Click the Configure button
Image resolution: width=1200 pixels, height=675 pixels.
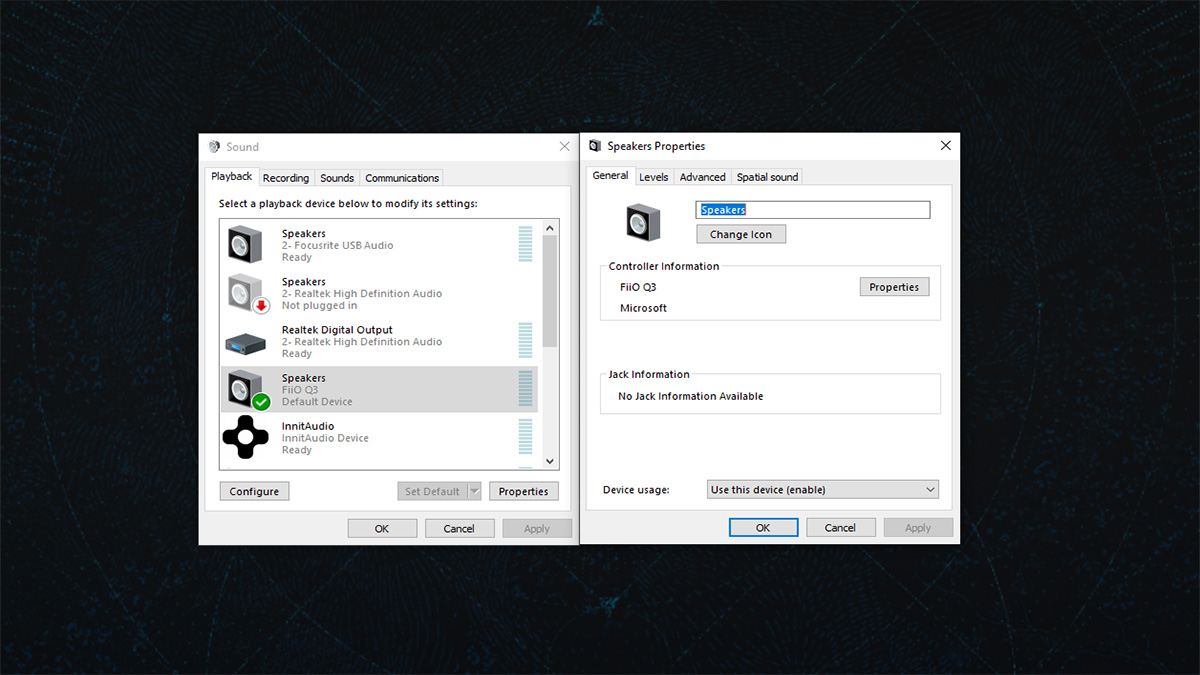pyautogui.click(x=254, y=491)
